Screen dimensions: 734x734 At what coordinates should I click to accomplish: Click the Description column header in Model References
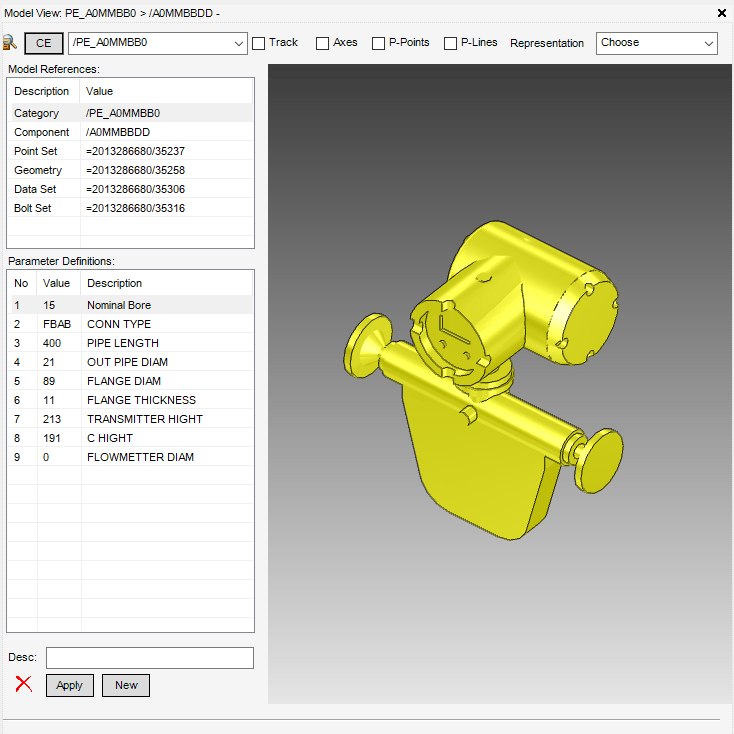coord(42,91)
